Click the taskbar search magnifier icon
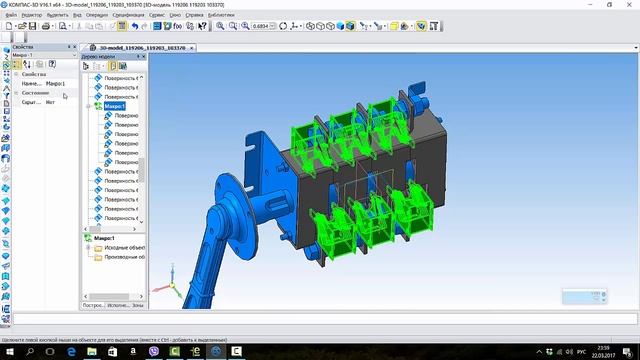 tap(30, 351)
